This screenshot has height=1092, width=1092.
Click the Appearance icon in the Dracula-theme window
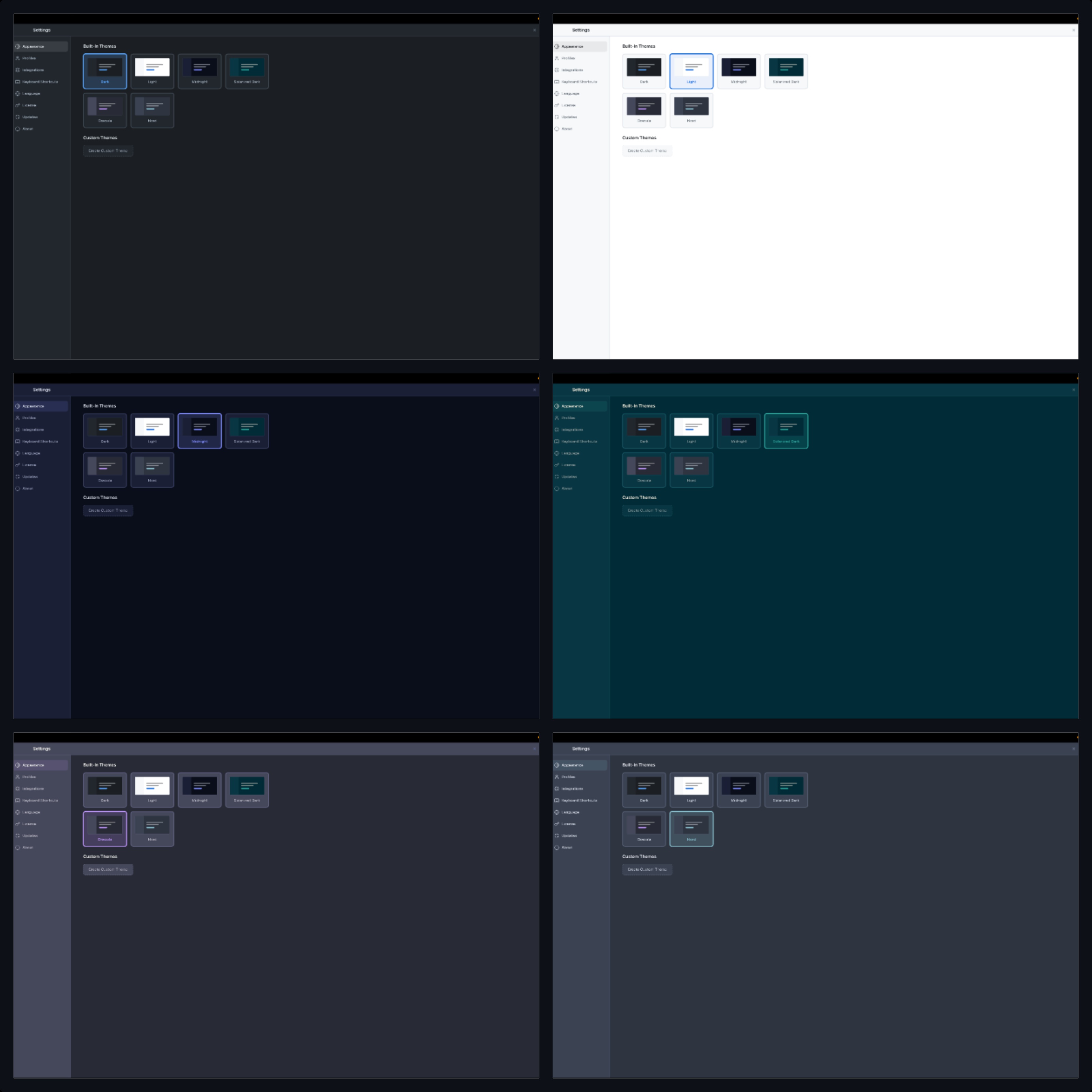click(17, 765)
